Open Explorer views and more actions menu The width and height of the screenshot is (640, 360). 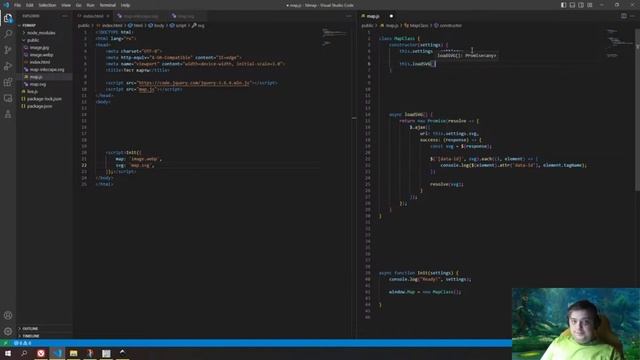click(x=64, y=16)
